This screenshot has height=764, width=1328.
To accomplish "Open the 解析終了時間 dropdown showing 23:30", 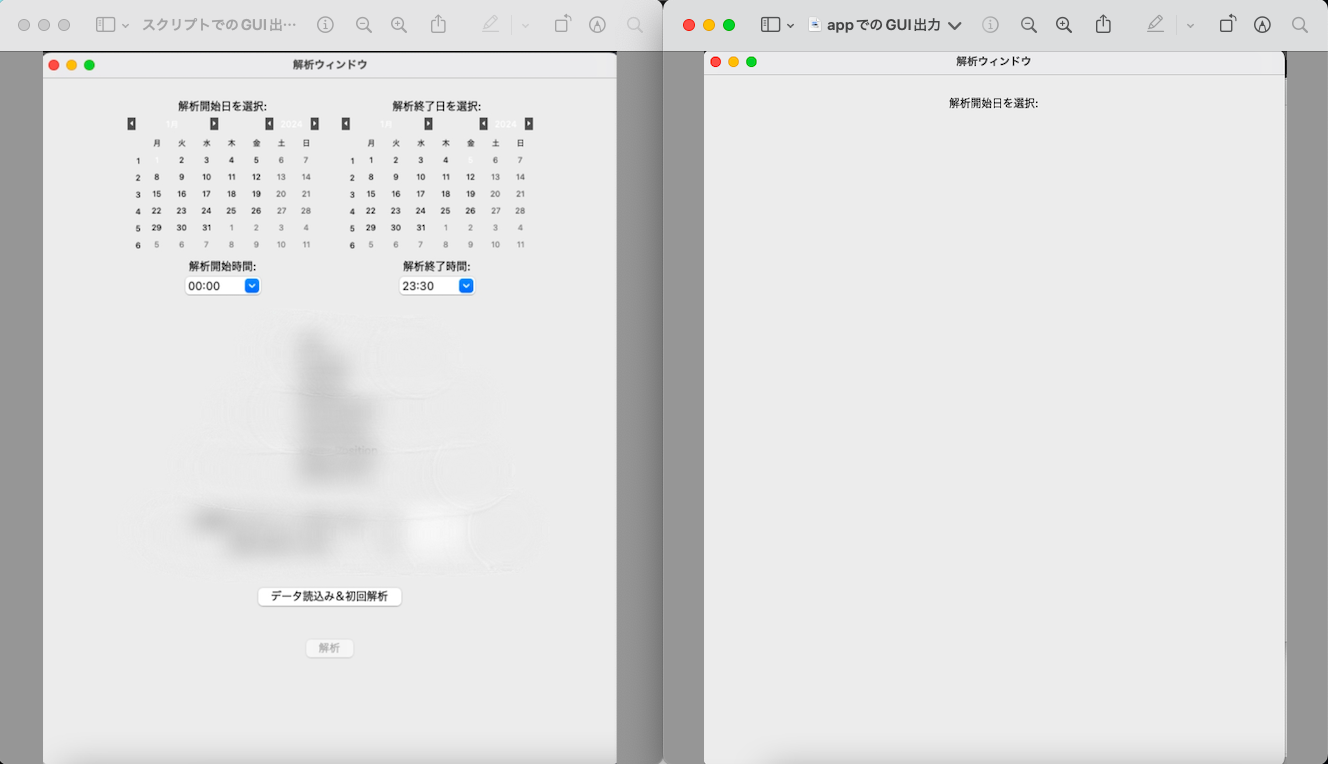I will [465, 285].
